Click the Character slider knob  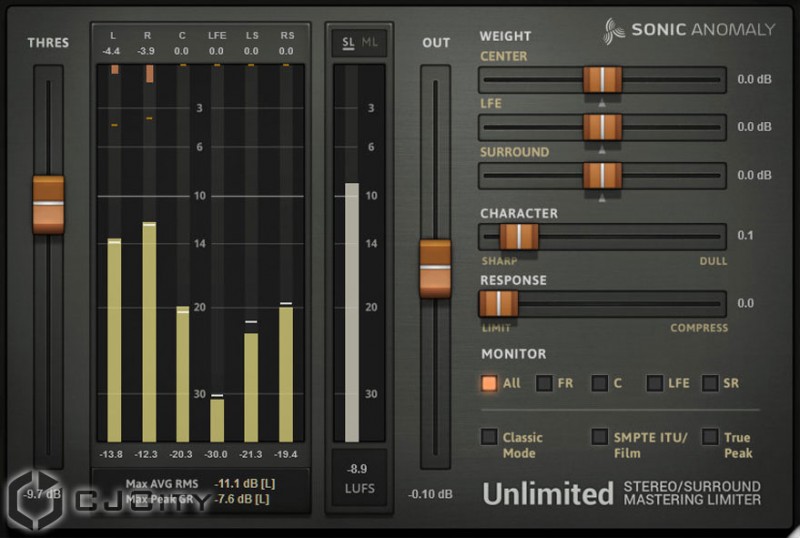[519, 236]
